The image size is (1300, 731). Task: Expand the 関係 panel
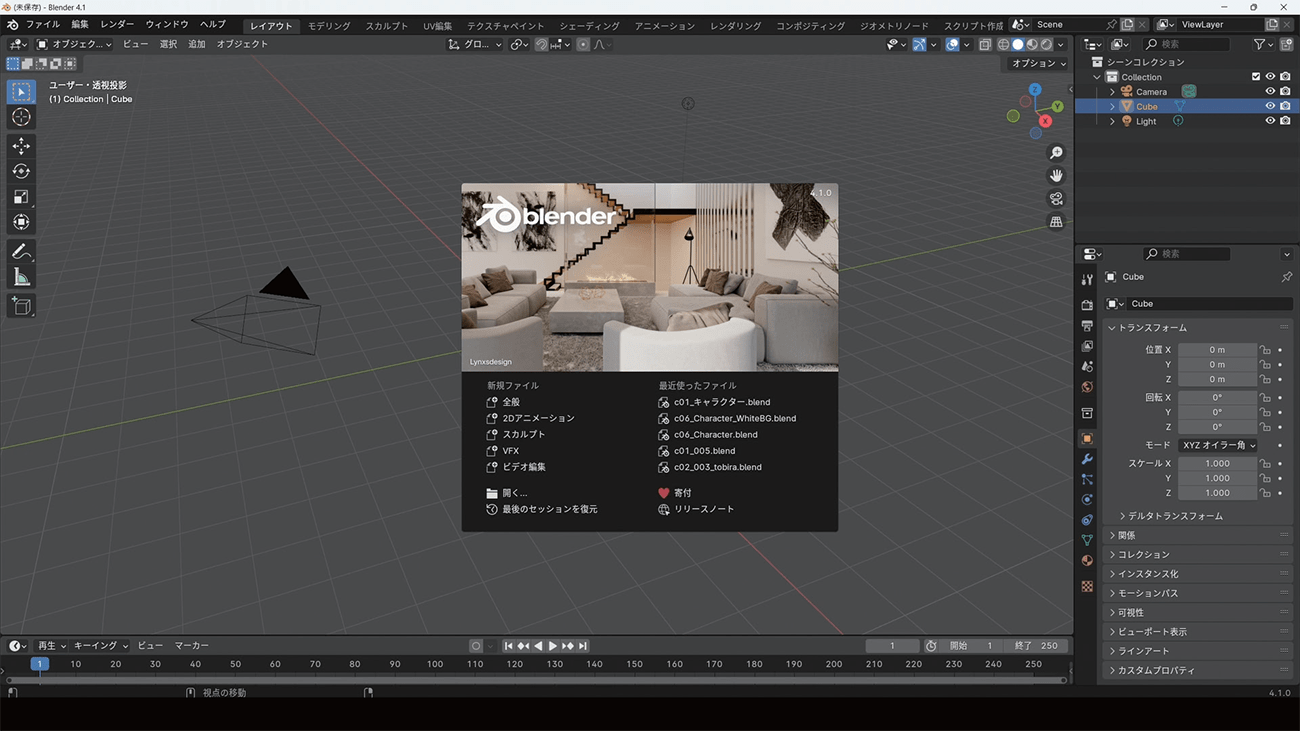1197,535
